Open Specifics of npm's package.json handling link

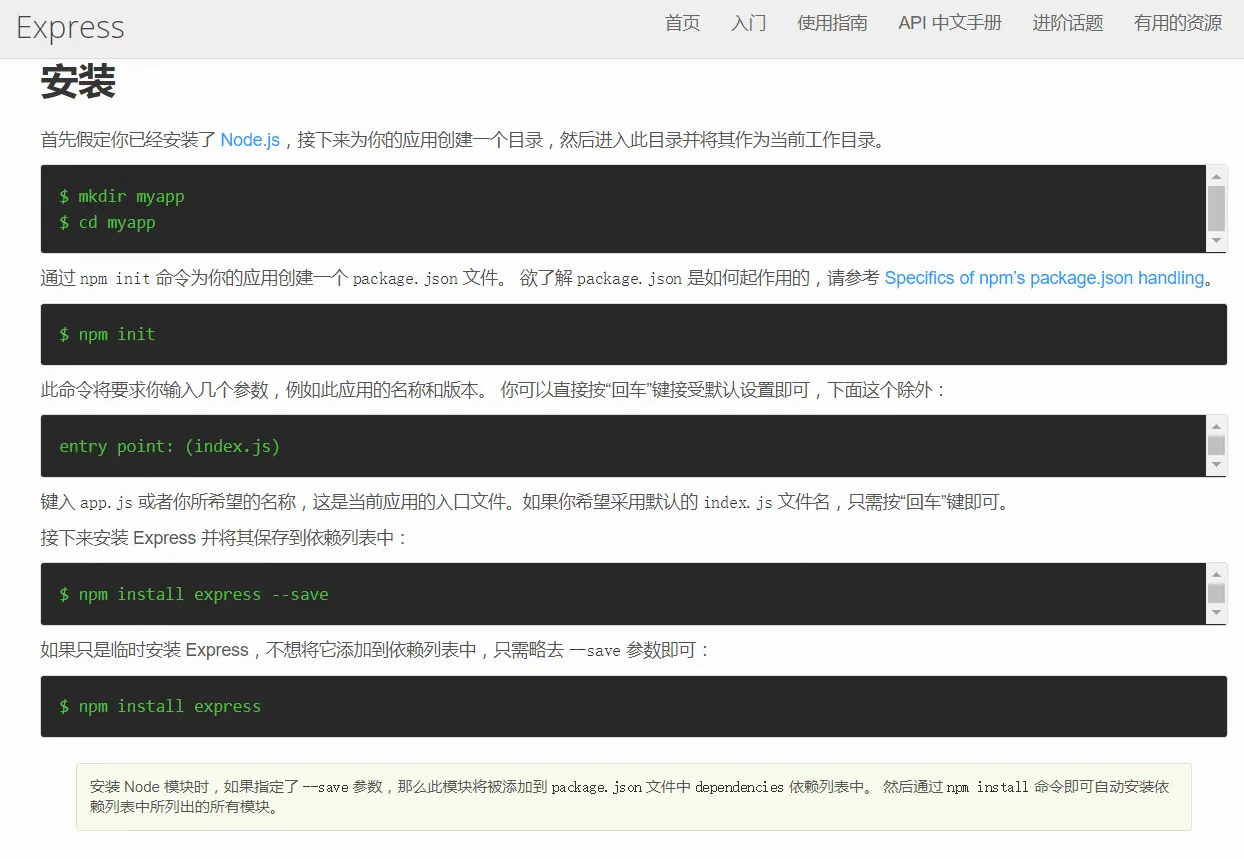(x=1044, y=278)
